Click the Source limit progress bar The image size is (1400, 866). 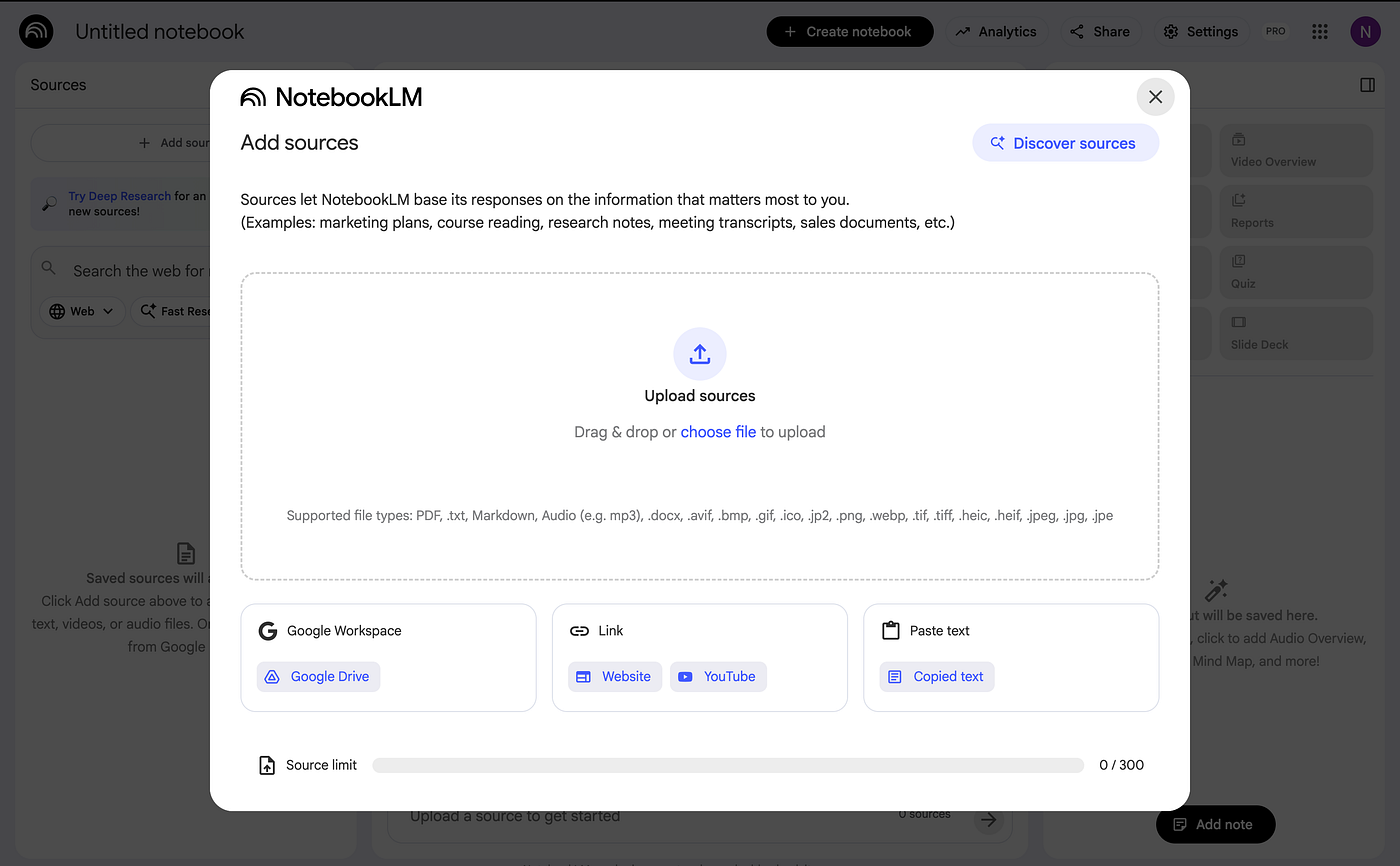point(727,765)
